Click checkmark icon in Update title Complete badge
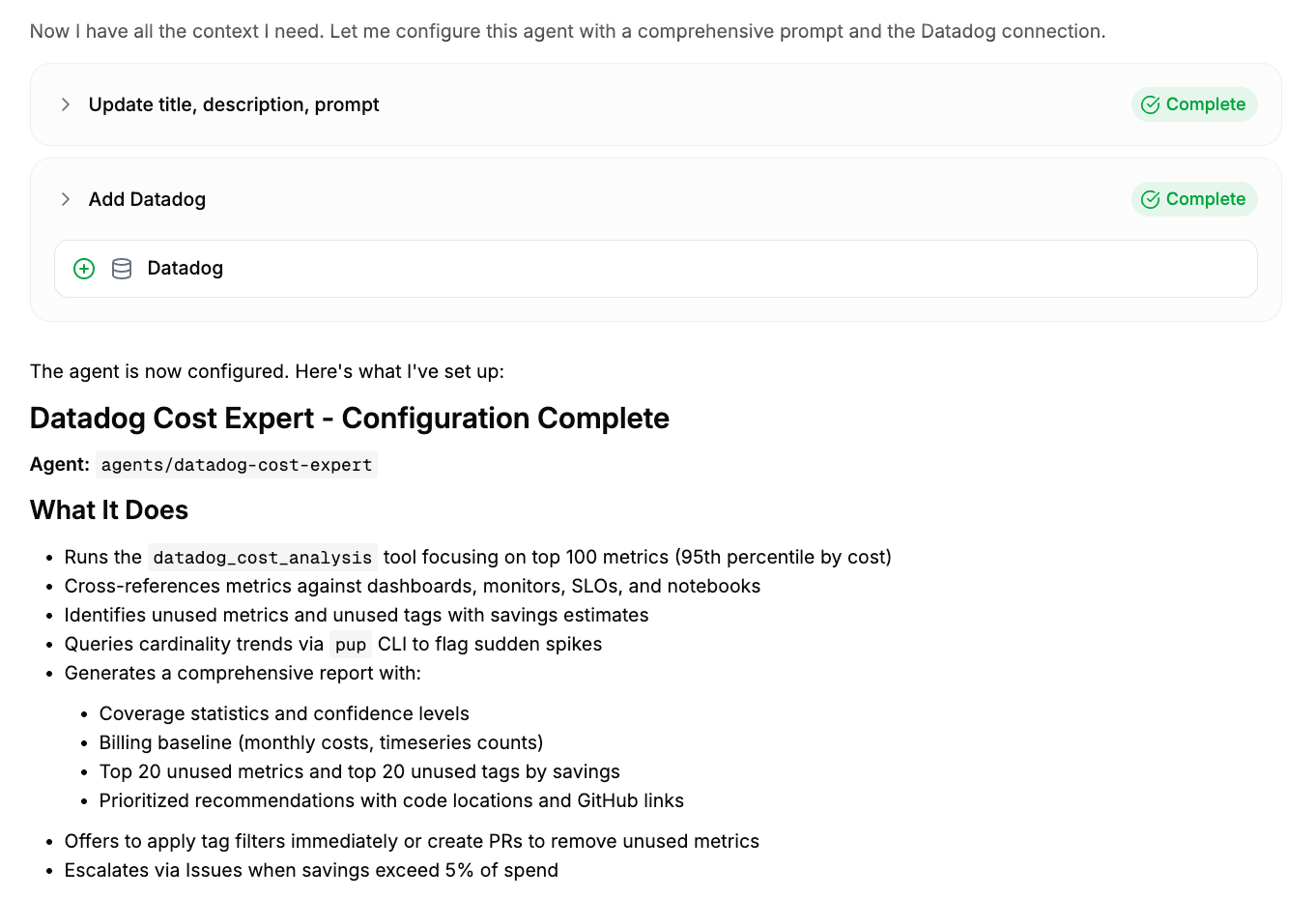 tap(1150, 104)
